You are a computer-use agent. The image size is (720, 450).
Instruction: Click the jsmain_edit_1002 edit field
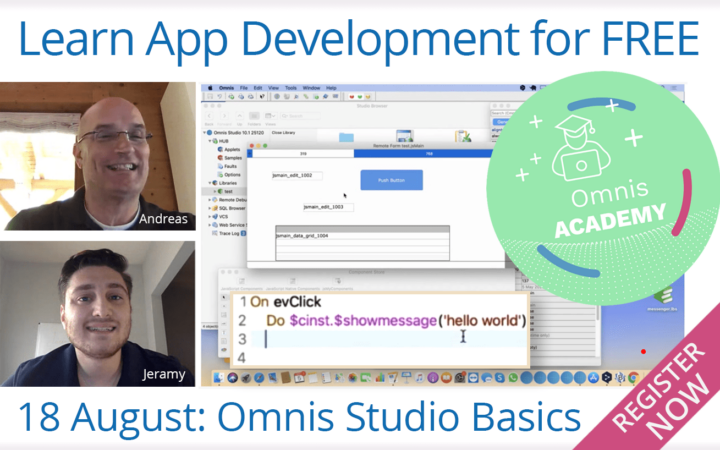coord(297,176)
